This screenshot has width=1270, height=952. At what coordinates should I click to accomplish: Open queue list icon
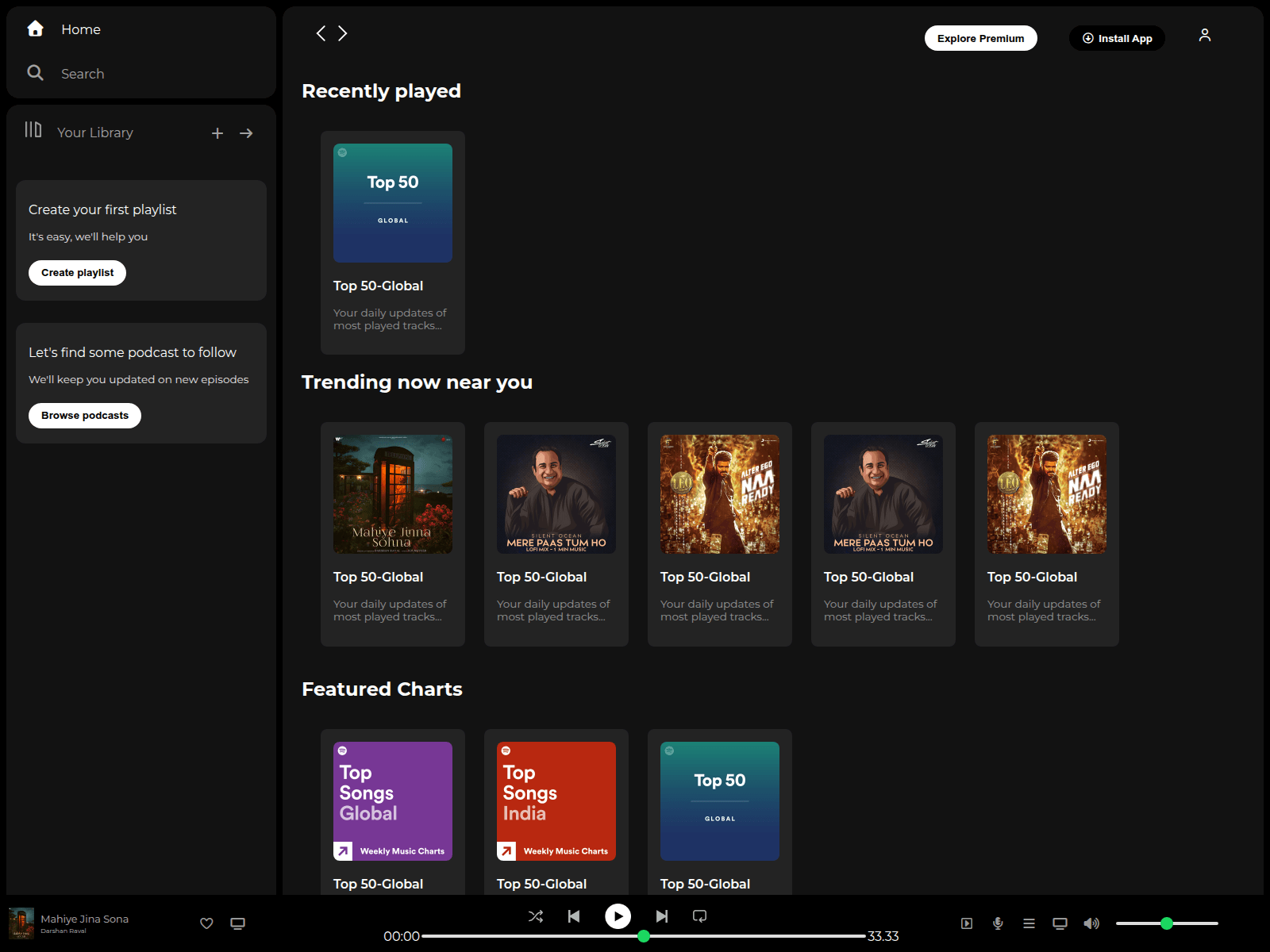point(1029,923)
